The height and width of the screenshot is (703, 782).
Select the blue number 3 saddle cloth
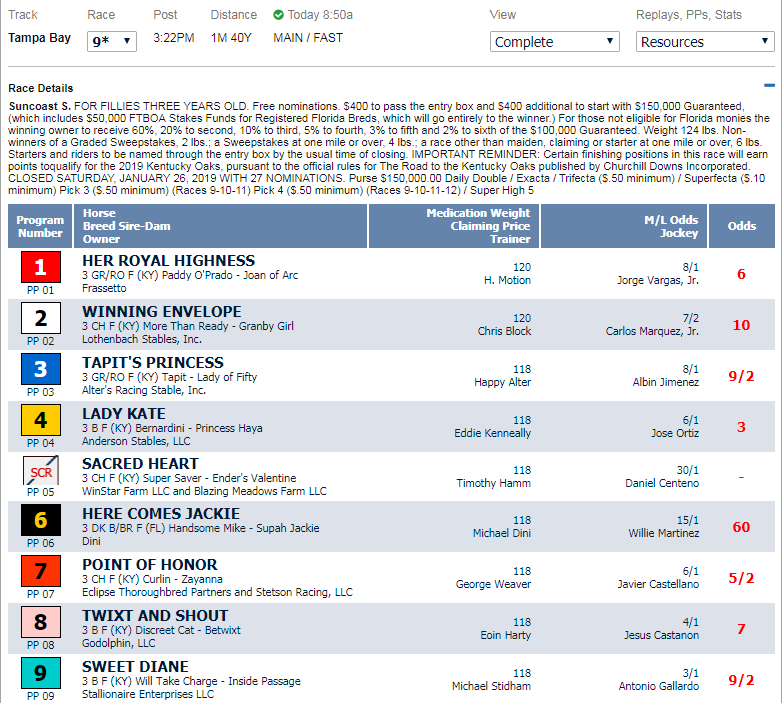[x=41, y=369]
